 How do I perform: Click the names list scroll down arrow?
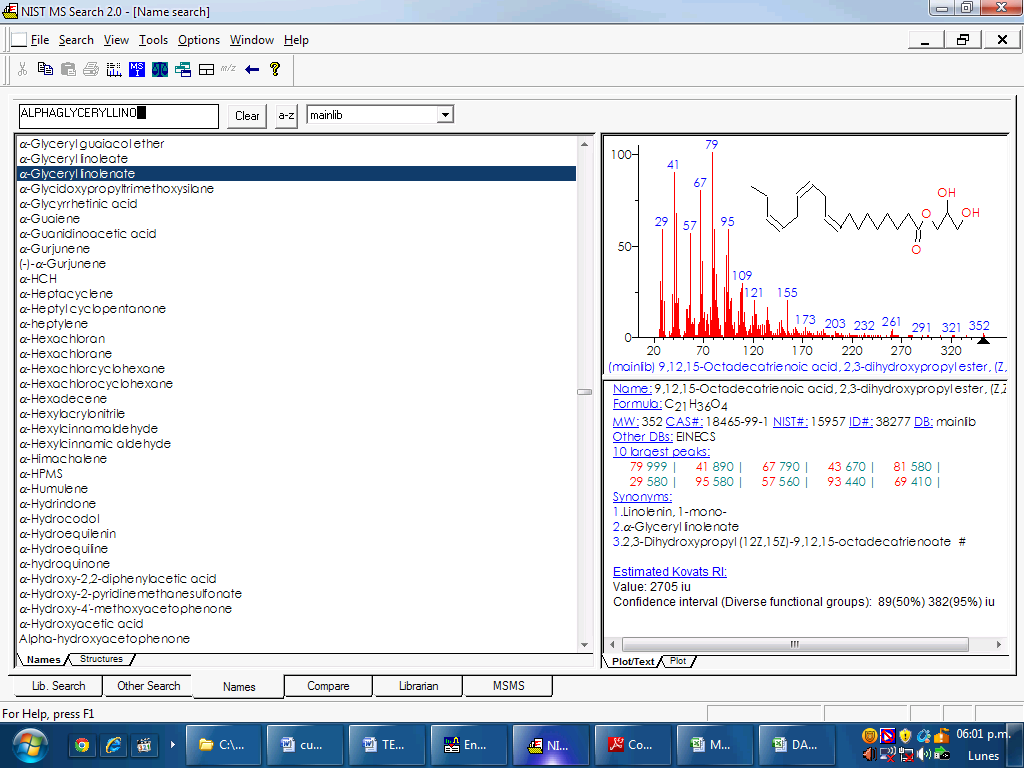(x=584, y=645)
